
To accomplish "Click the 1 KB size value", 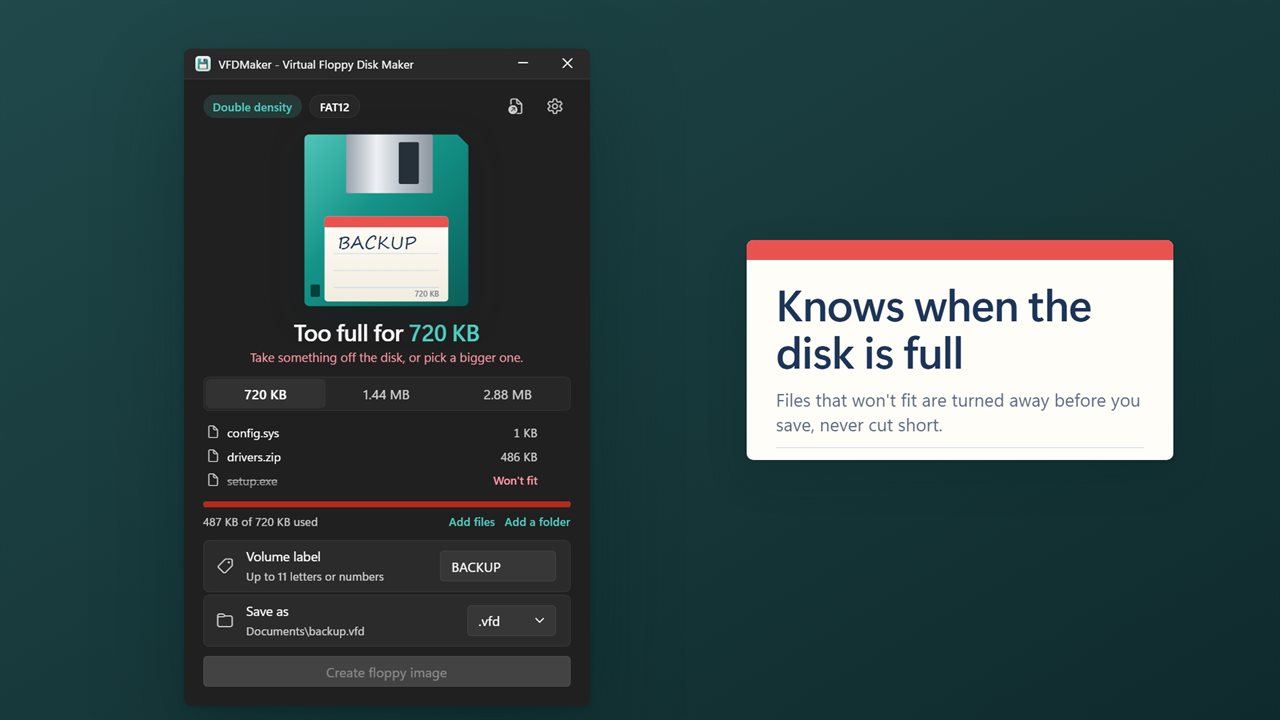I will 525,433.
